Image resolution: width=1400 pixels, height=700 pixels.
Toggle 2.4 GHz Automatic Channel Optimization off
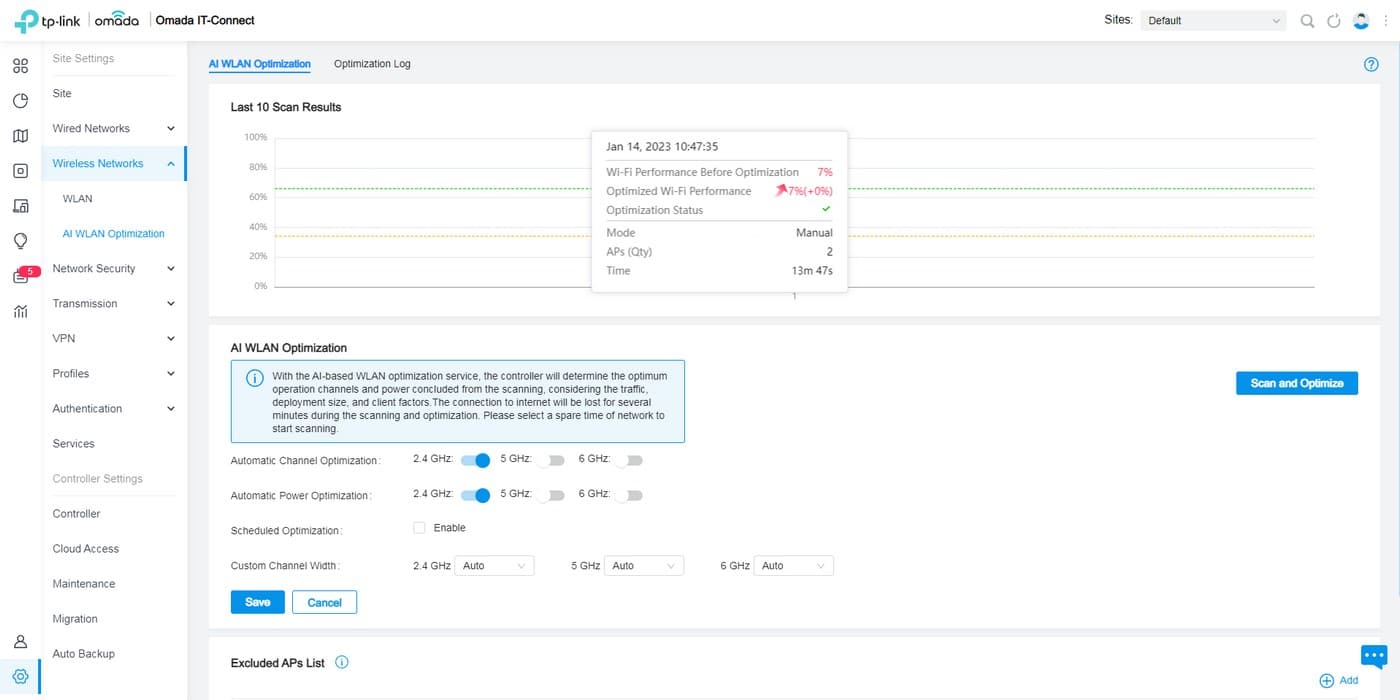pyautogui.click(x=476, y=459)
